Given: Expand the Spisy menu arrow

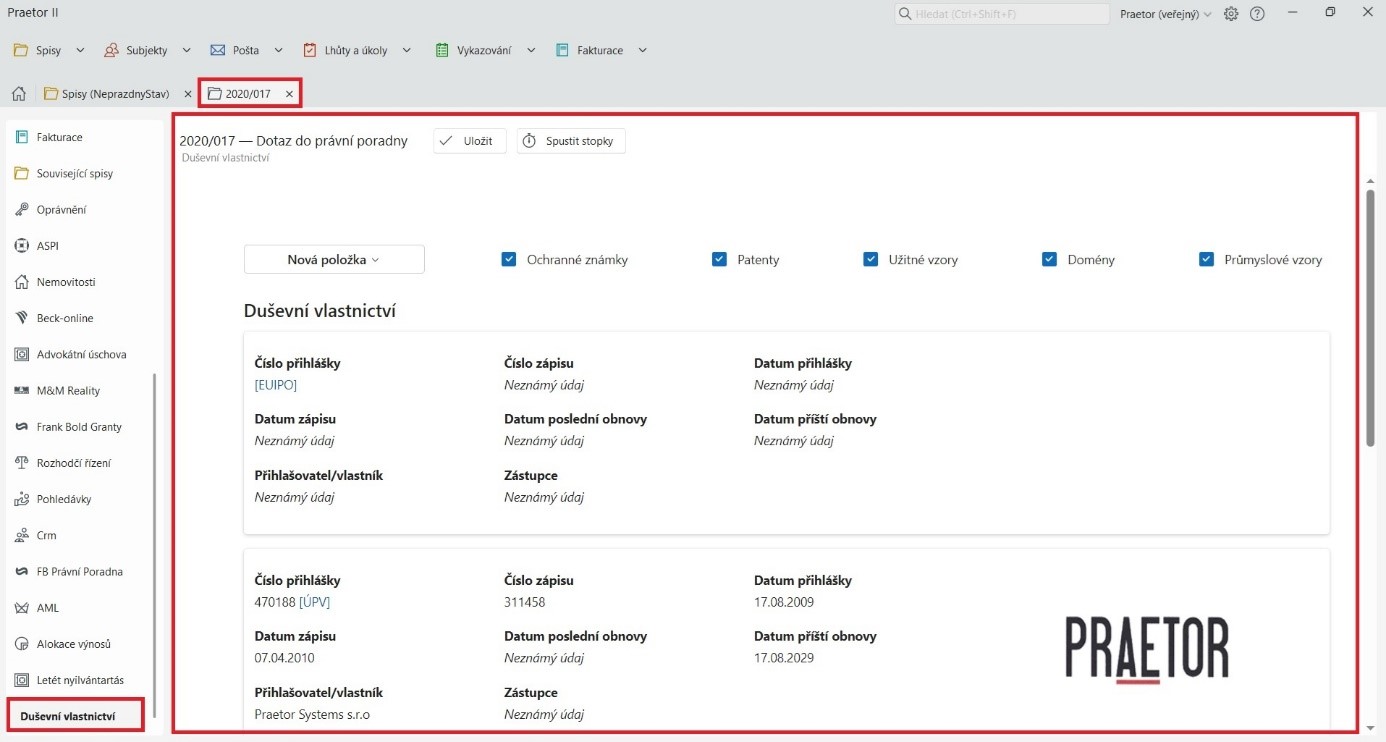Looking at the screenshot, I should click(x=80, y=50).
